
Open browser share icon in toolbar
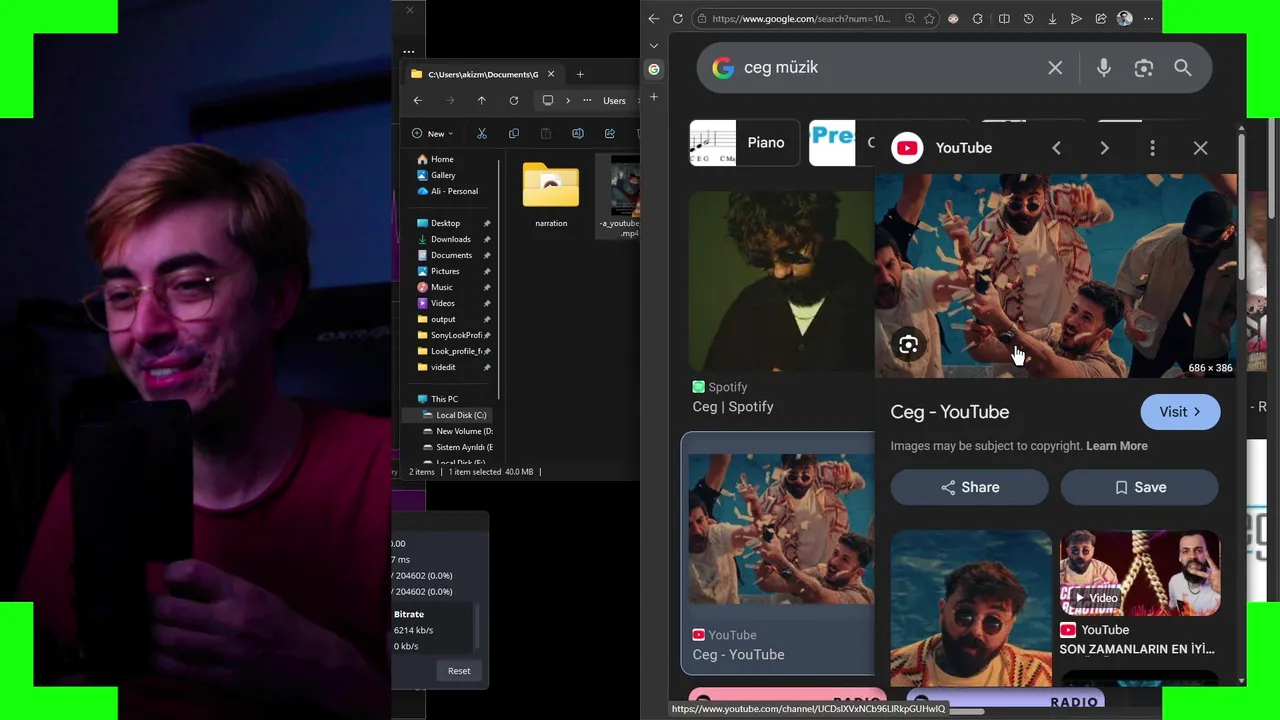click(1100, 18)
